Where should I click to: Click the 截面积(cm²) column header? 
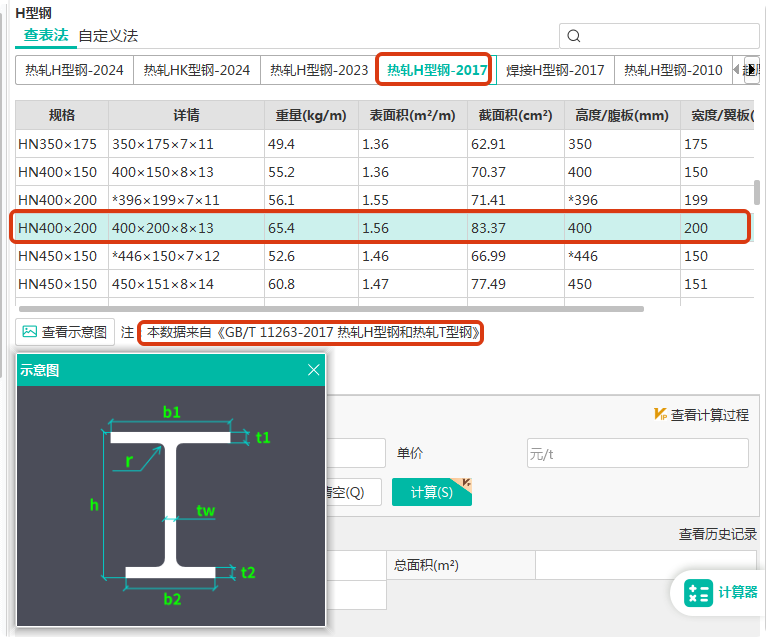click(515, 115)
